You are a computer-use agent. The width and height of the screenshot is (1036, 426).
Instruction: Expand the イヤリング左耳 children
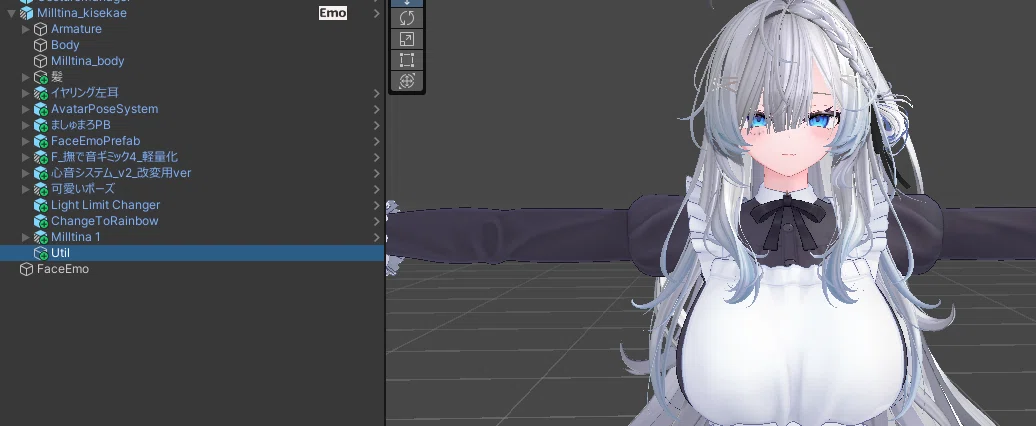[26, 93]
